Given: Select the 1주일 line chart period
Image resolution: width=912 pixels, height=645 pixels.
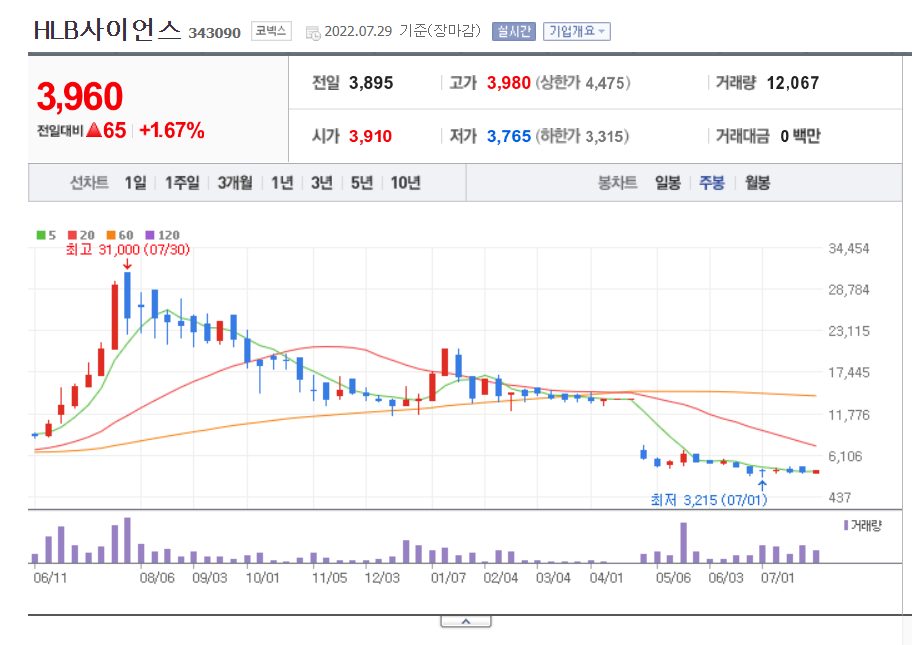Looking at the screenshot, I should (x=182, y=183).
